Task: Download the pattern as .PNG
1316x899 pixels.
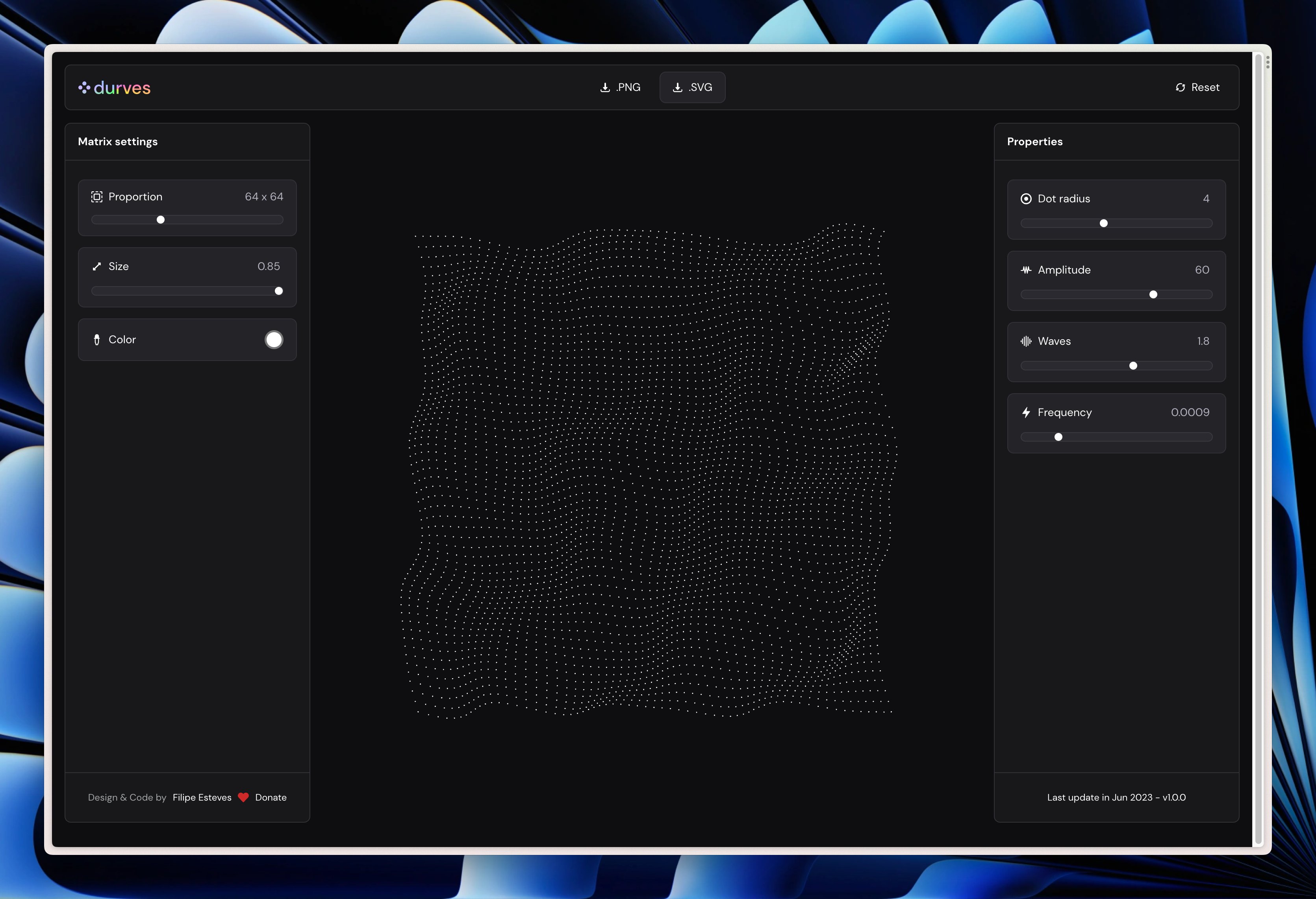Action: [621, 88]
